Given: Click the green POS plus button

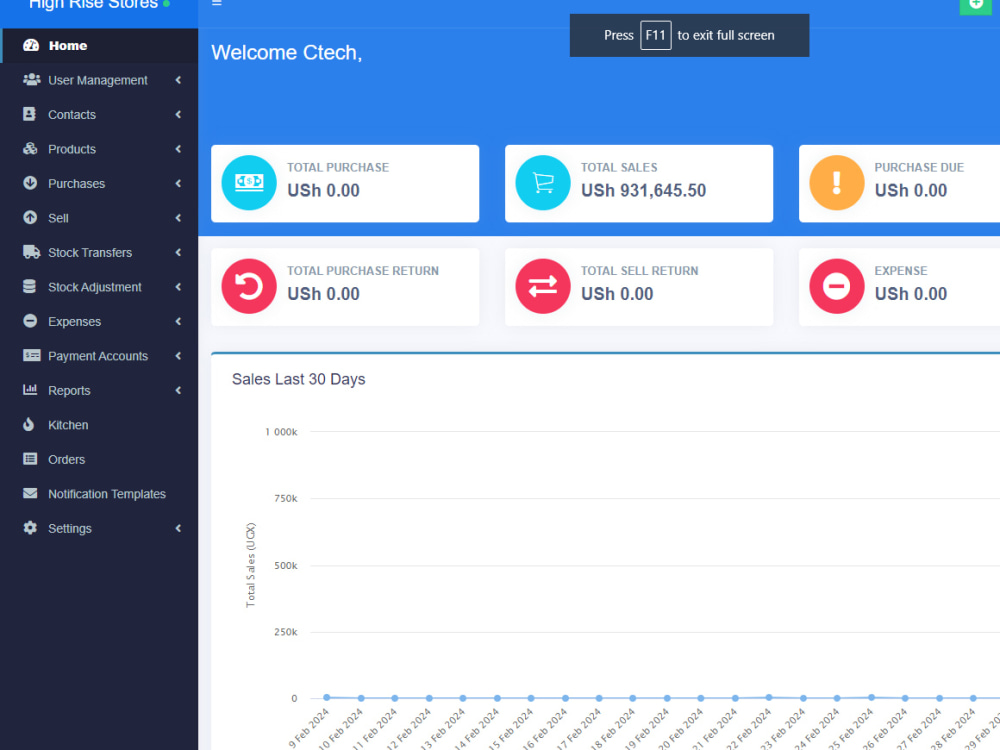Looking at the screenshot, I should pyautogui.click(x=975, y=7).
